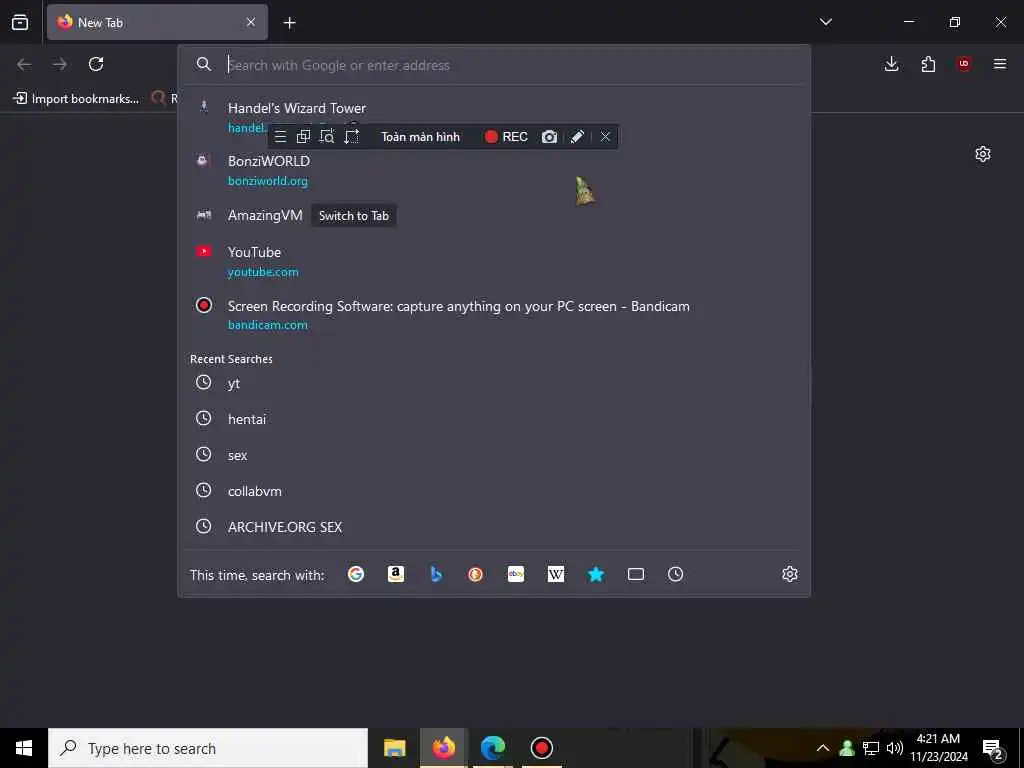Open Windows Start menu

click(x=24, y=748)
